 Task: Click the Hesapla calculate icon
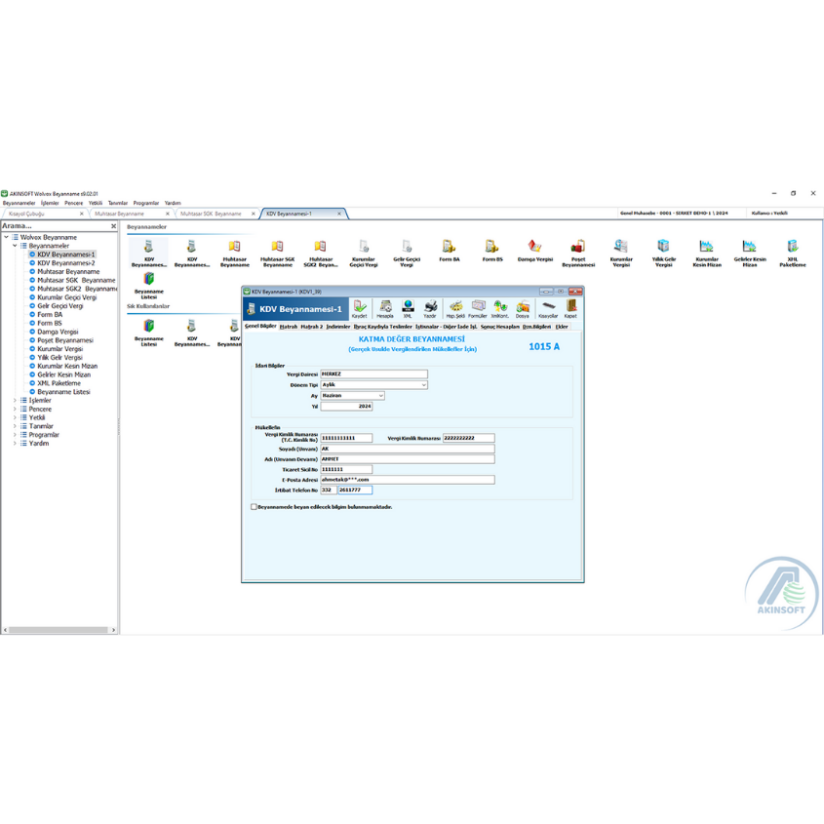(384, 308)
